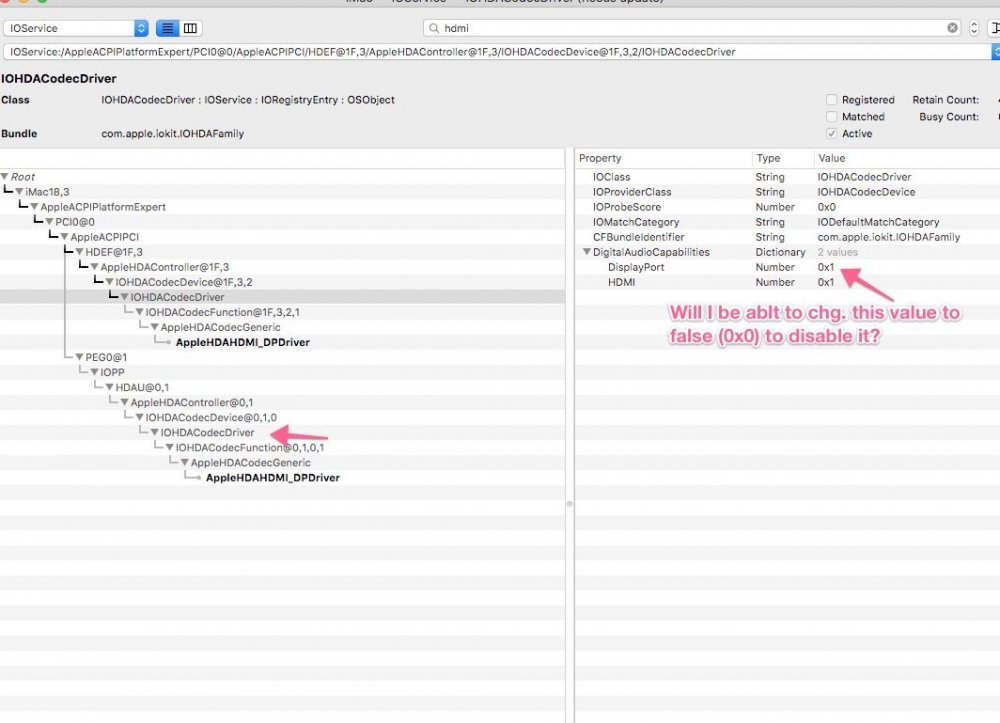1000x723 pixels.
Task: Collapse the AppleACPIPlatformExpert triangle
Action: point(34,207)
